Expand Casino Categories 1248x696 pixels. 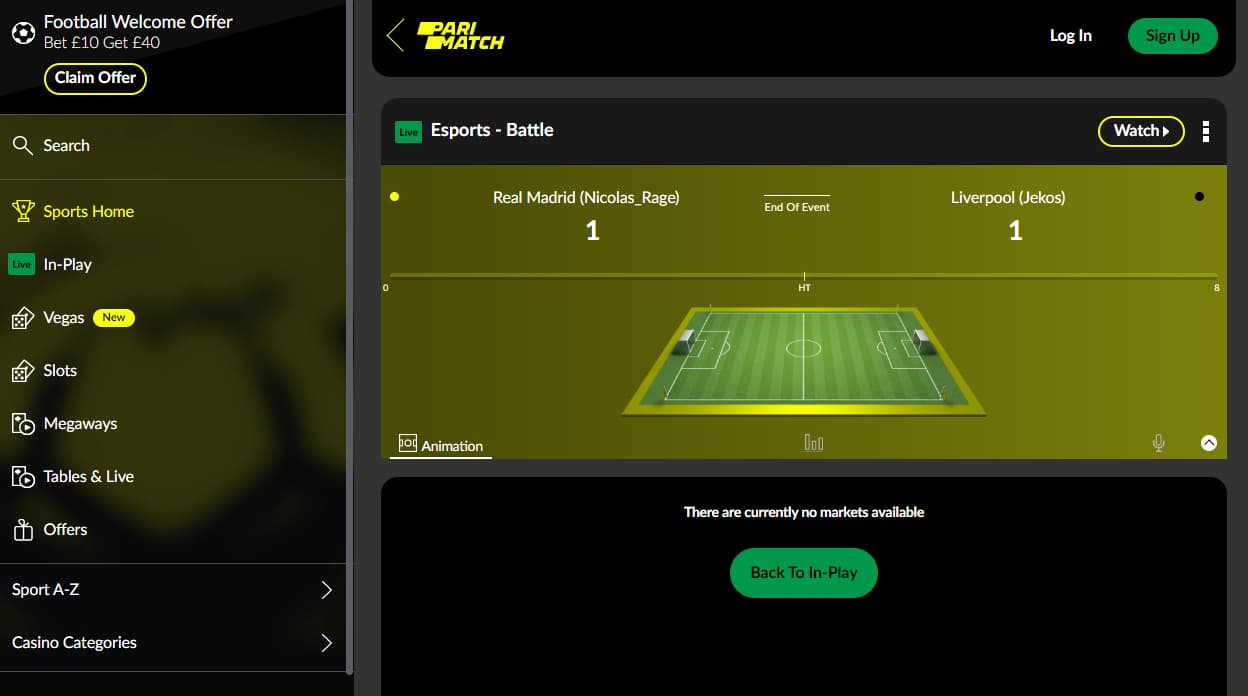click(173, 643)
